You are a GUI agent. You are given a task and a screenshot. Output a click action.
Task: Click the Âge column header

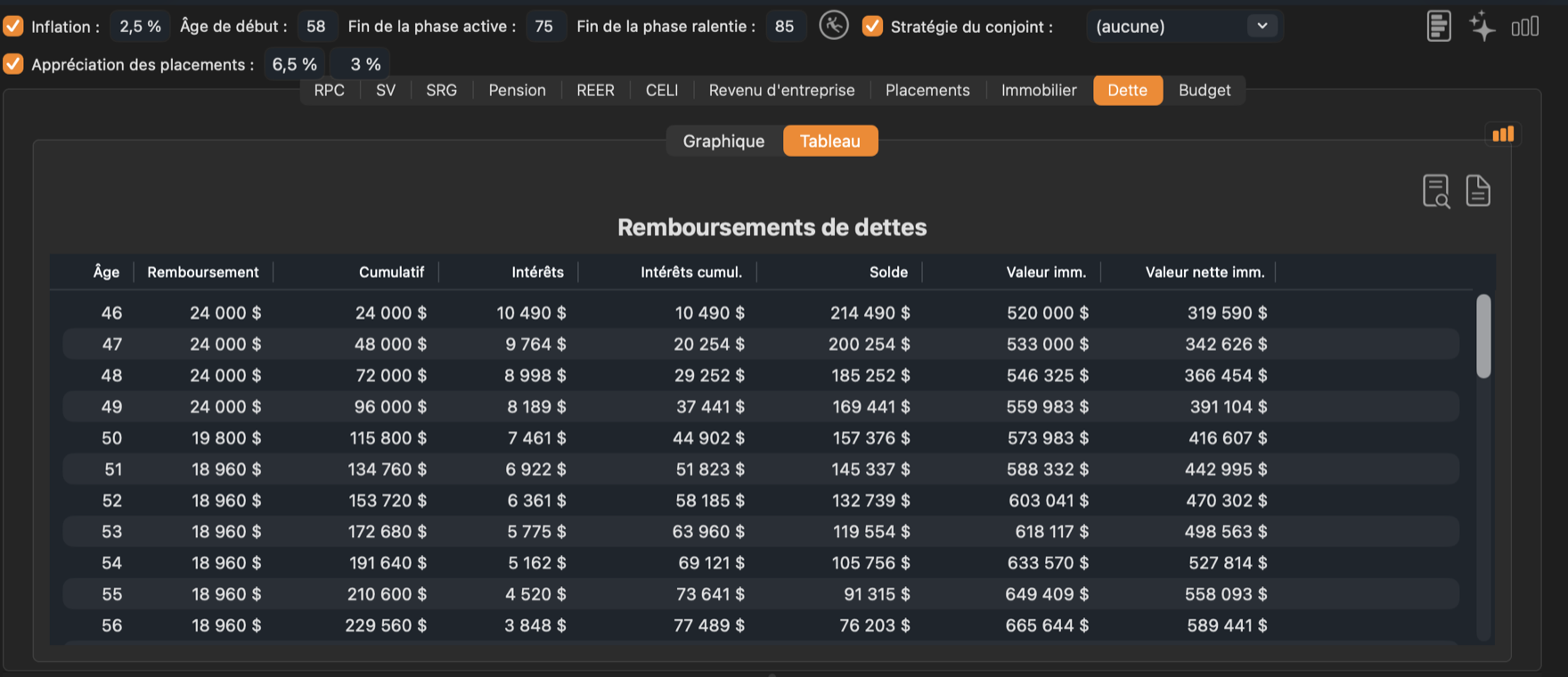pos(106,272)
